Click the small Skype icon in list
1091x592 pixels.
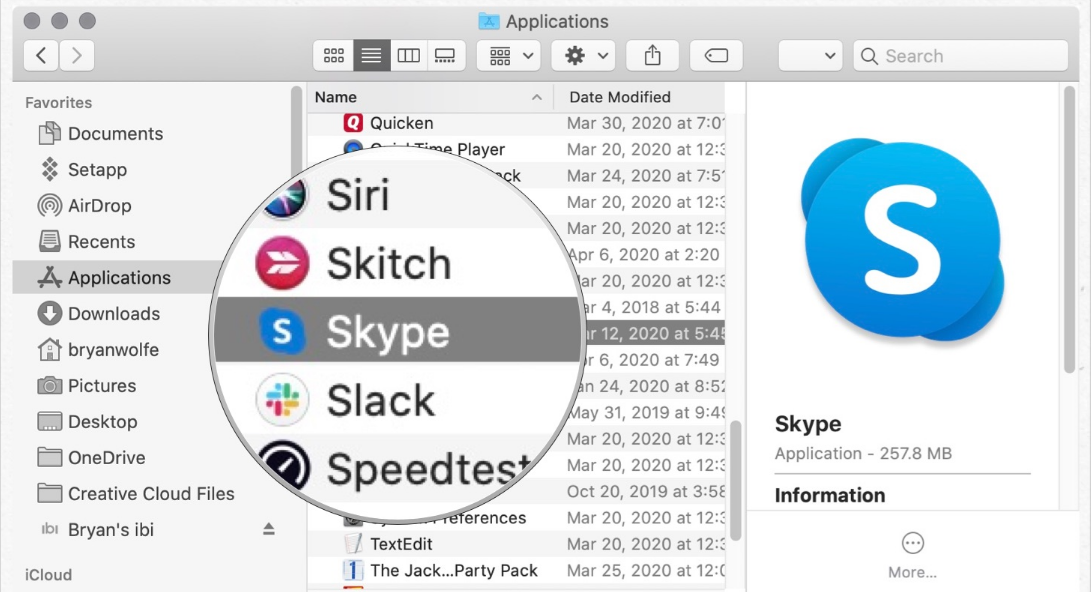282,331
